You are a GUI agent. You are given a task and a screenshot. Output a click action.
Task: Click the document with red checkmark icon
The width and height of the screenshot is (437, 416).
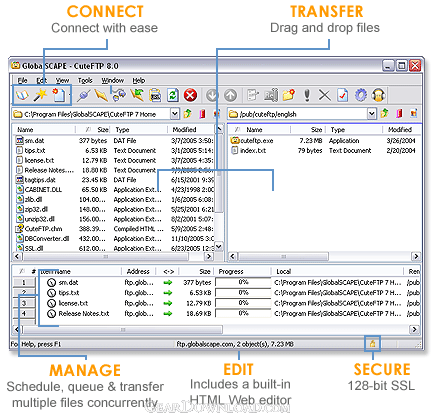(343, 96)
